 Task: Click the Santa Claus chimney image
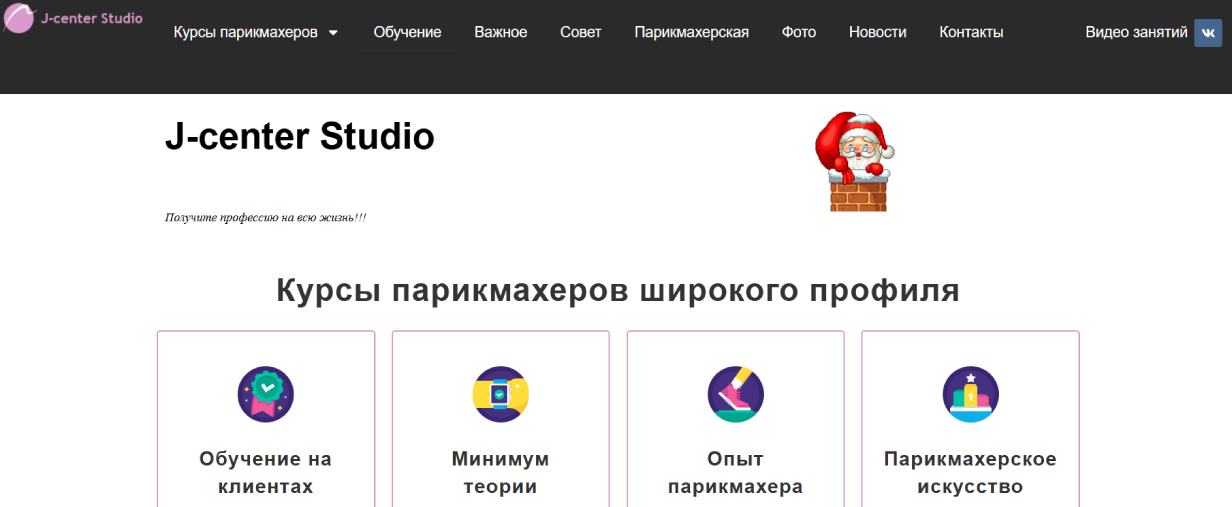click(855, 162)
